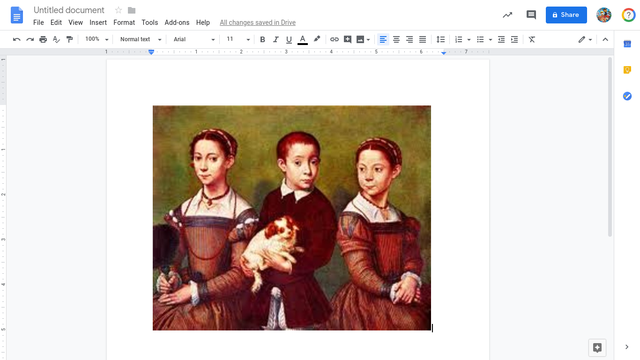Image resolution: width=640 pixels, height=360 pixels.
Task: Open line spacing options
Action: 441,40
